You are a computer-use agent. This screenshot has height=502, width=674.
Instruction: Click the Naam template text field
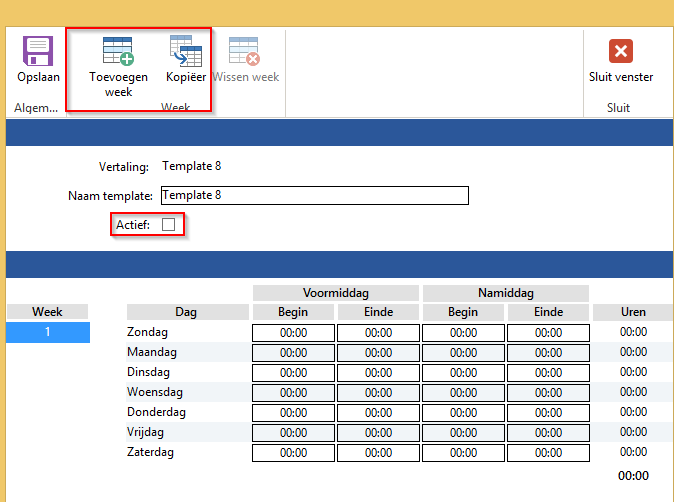[313, 195]
